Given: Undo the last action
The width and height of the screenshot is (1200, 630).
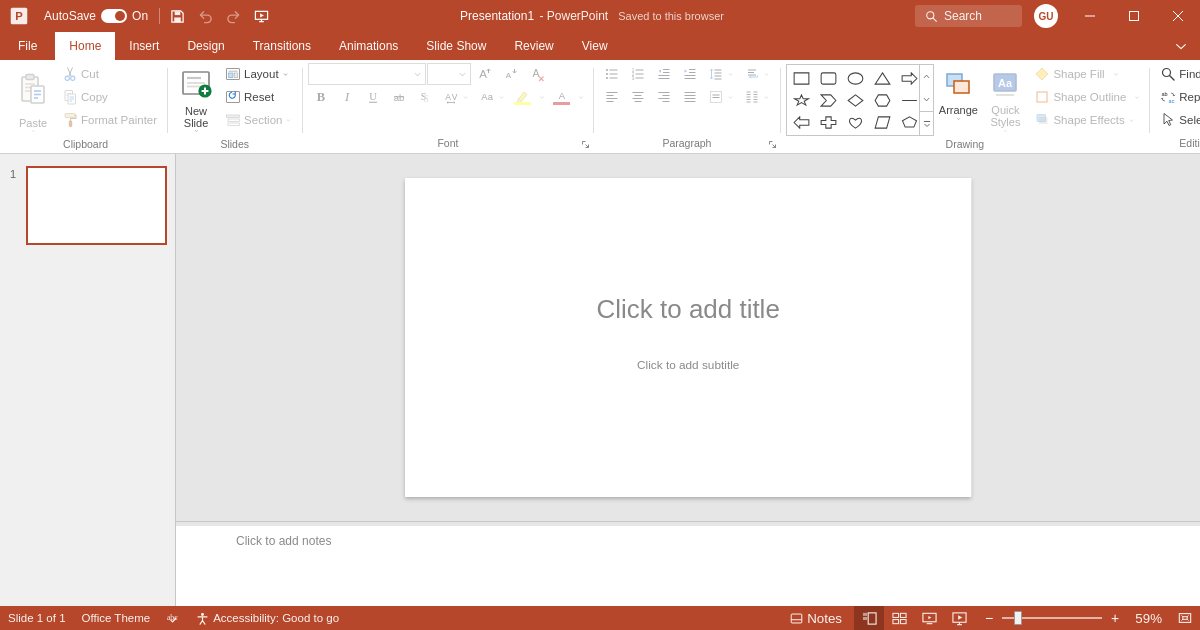Looking at the screenshot, I should (x=205, y=16).
